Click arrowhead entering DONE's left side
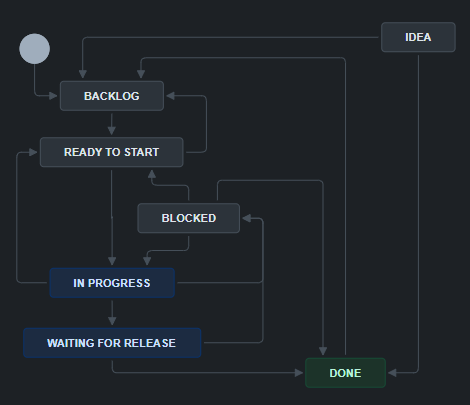This screenshot has width=470, height=405. 299,373
